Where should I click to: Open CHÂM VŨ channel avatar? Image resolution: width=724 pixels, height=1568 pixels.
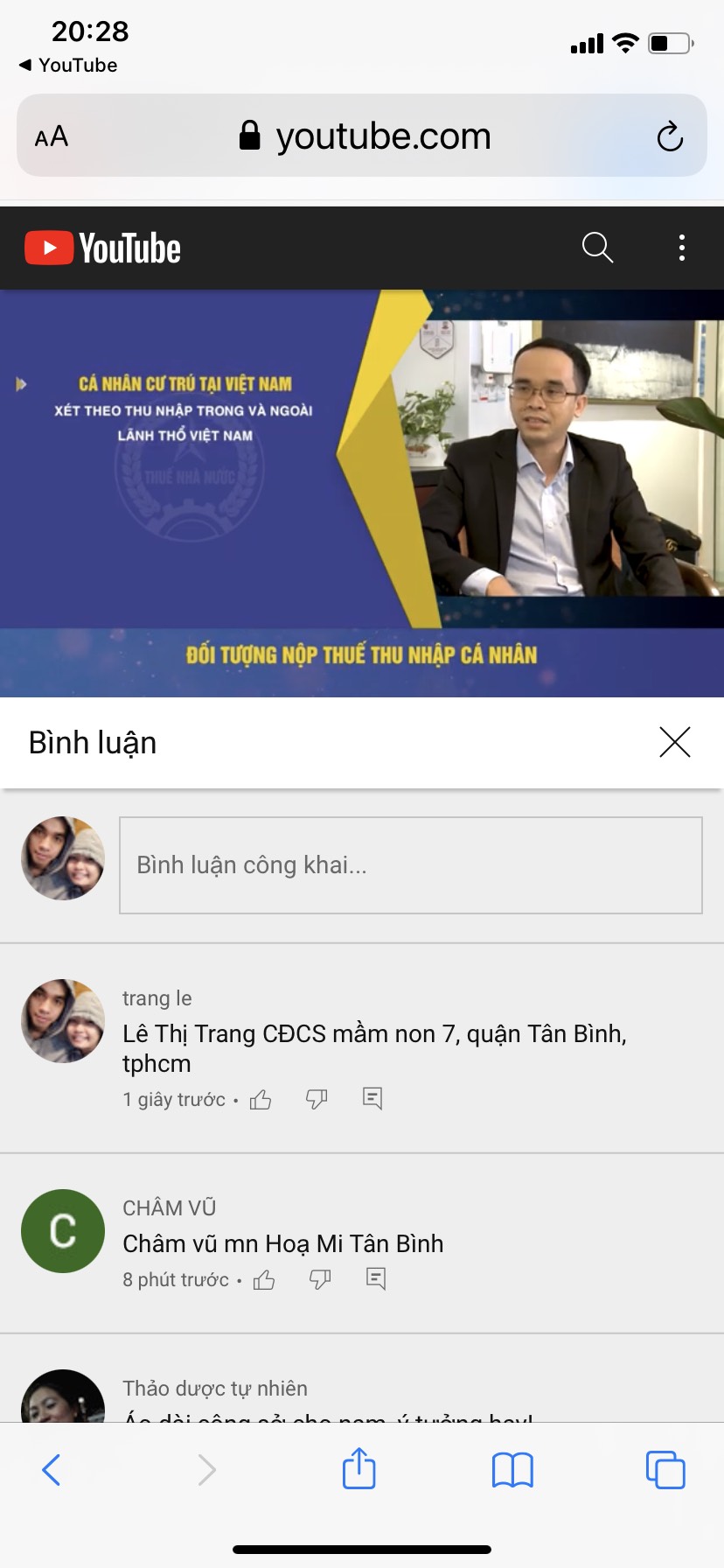pos(63,1231)
